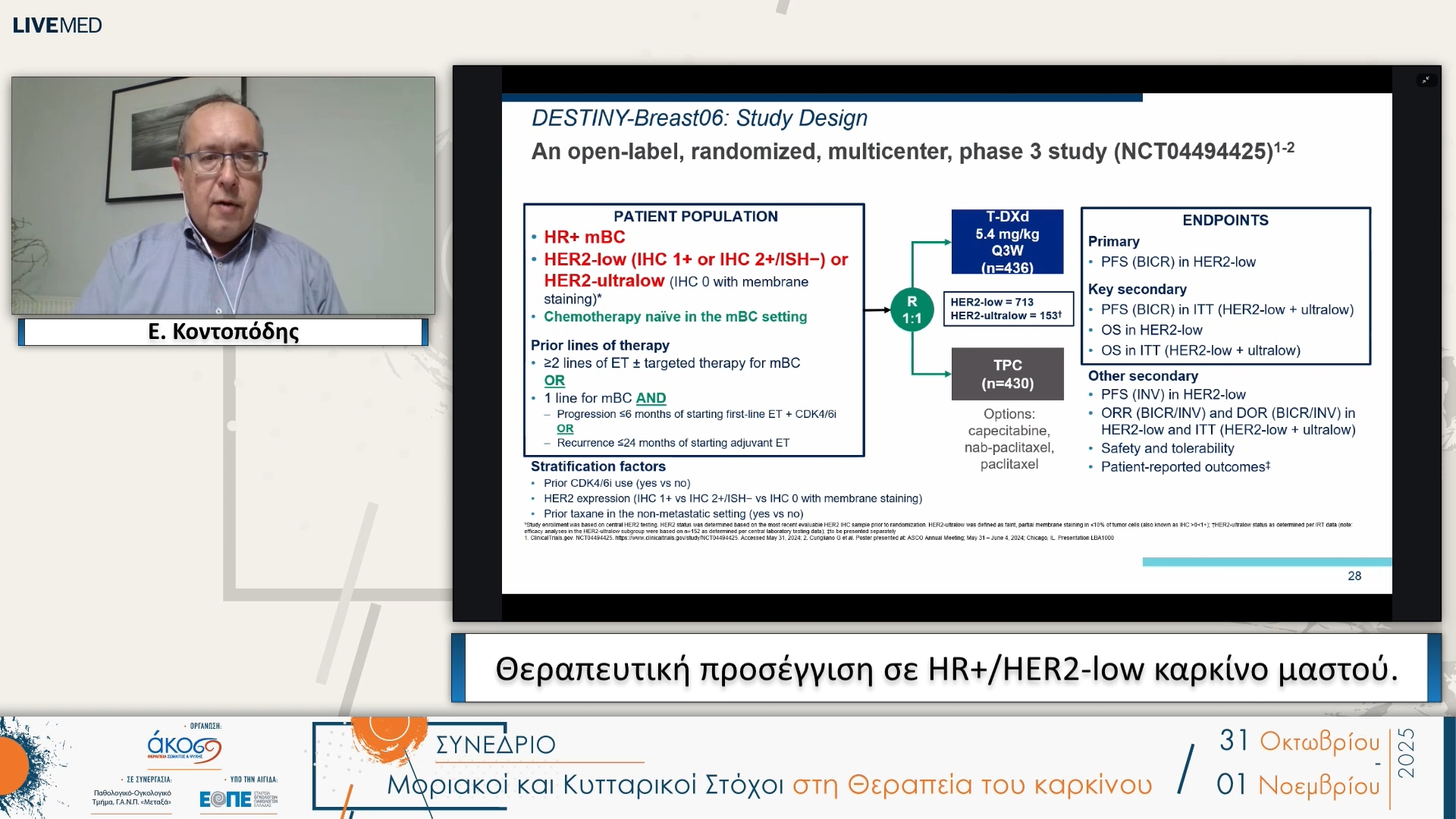Click the ΣΥΝΕΔΡΙΟ conference title text
Image resolution: width=1456 pixels, height=819 pixels.
(495, 745)
